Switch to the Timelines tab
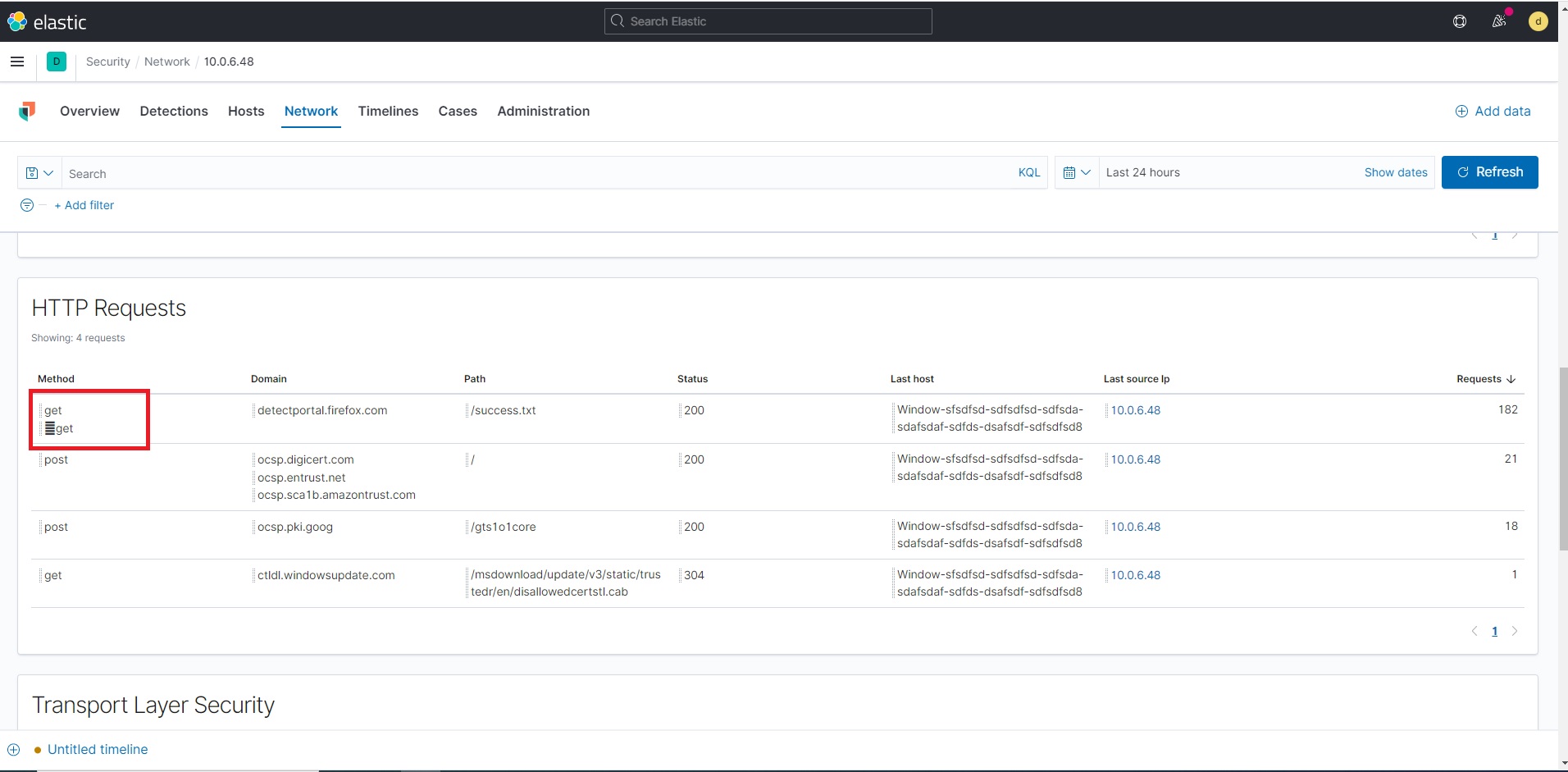Image resolution: width=1568 pixels, height=772 pixels. pyautogui.click(x=388, y=112)
